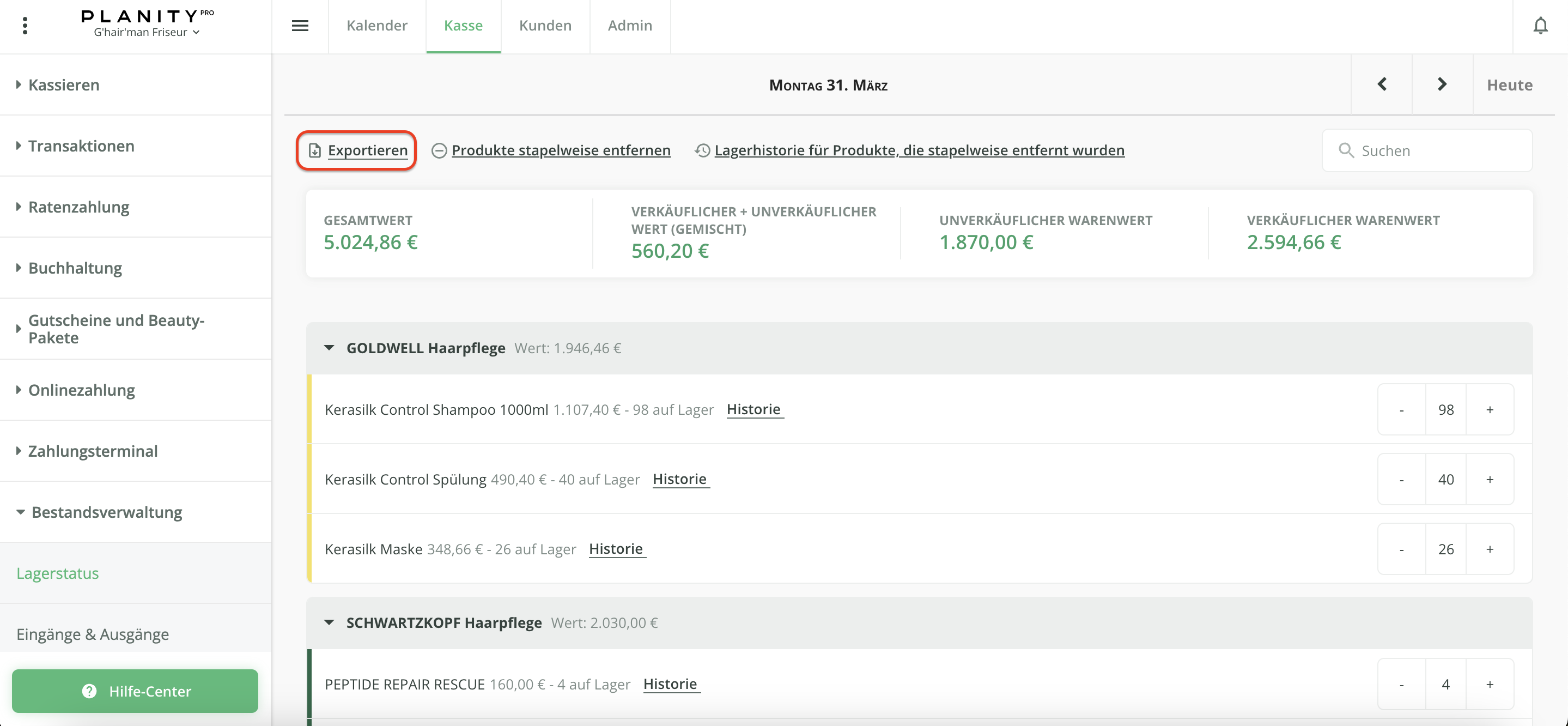The image size is (1568, 726).
Task: Collapse GOLDWELL Haarpflege group
Action: 329,348
